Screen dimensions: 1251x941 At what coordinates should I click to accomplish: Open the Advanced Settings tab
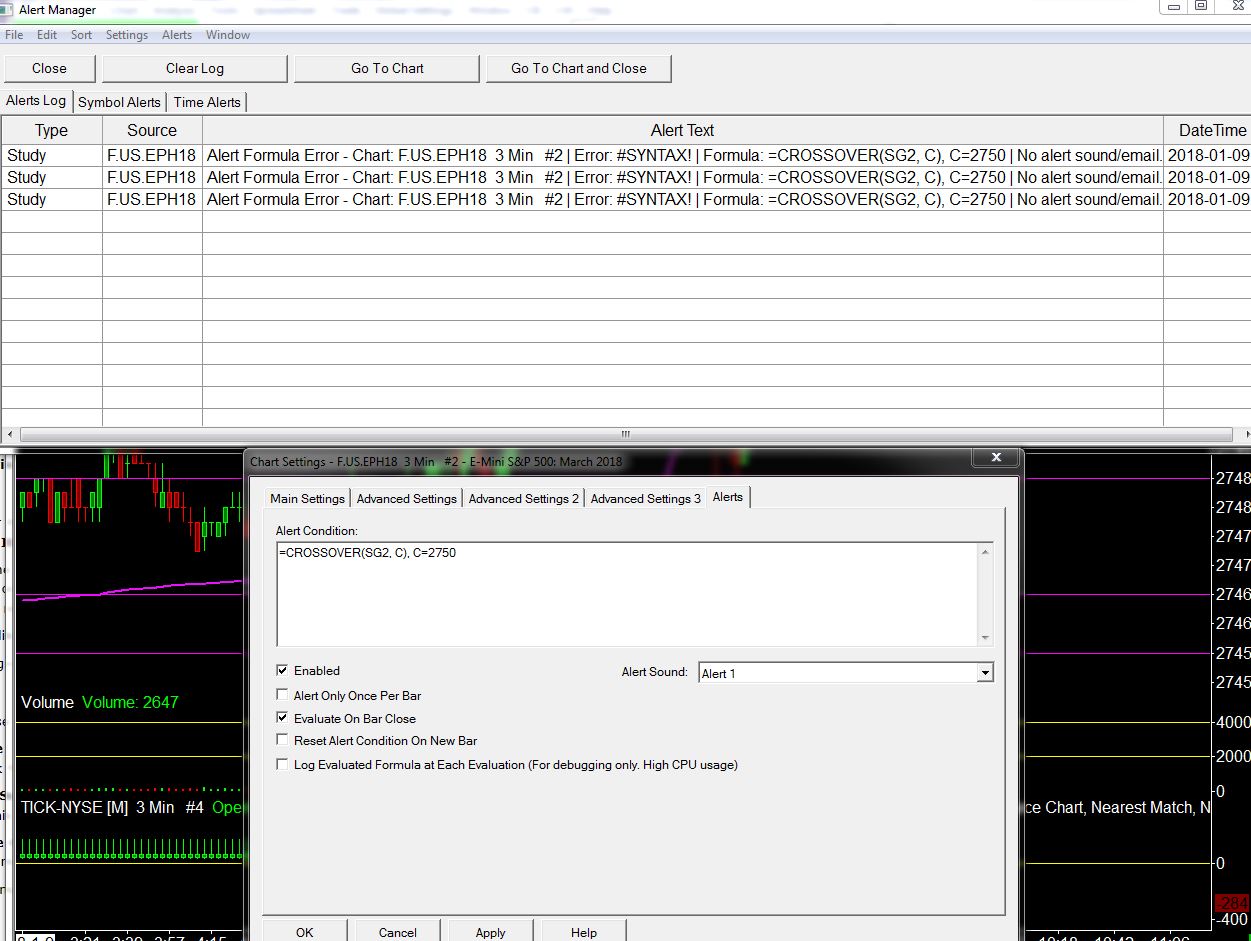(406, 499)
